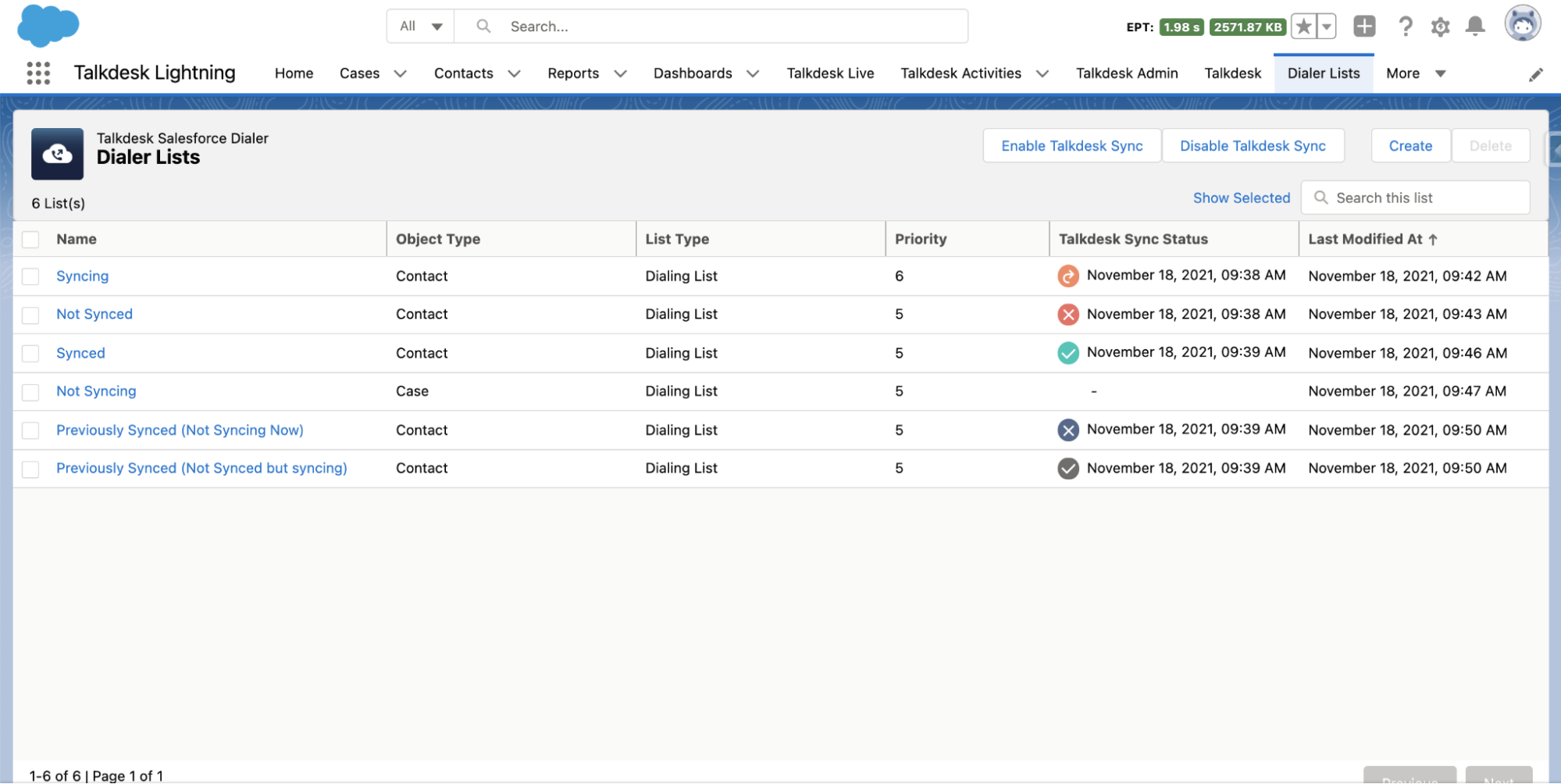Click the orange syncing status icon
Viewport: 1561px width, 784px height.
tap(1068, 276)
